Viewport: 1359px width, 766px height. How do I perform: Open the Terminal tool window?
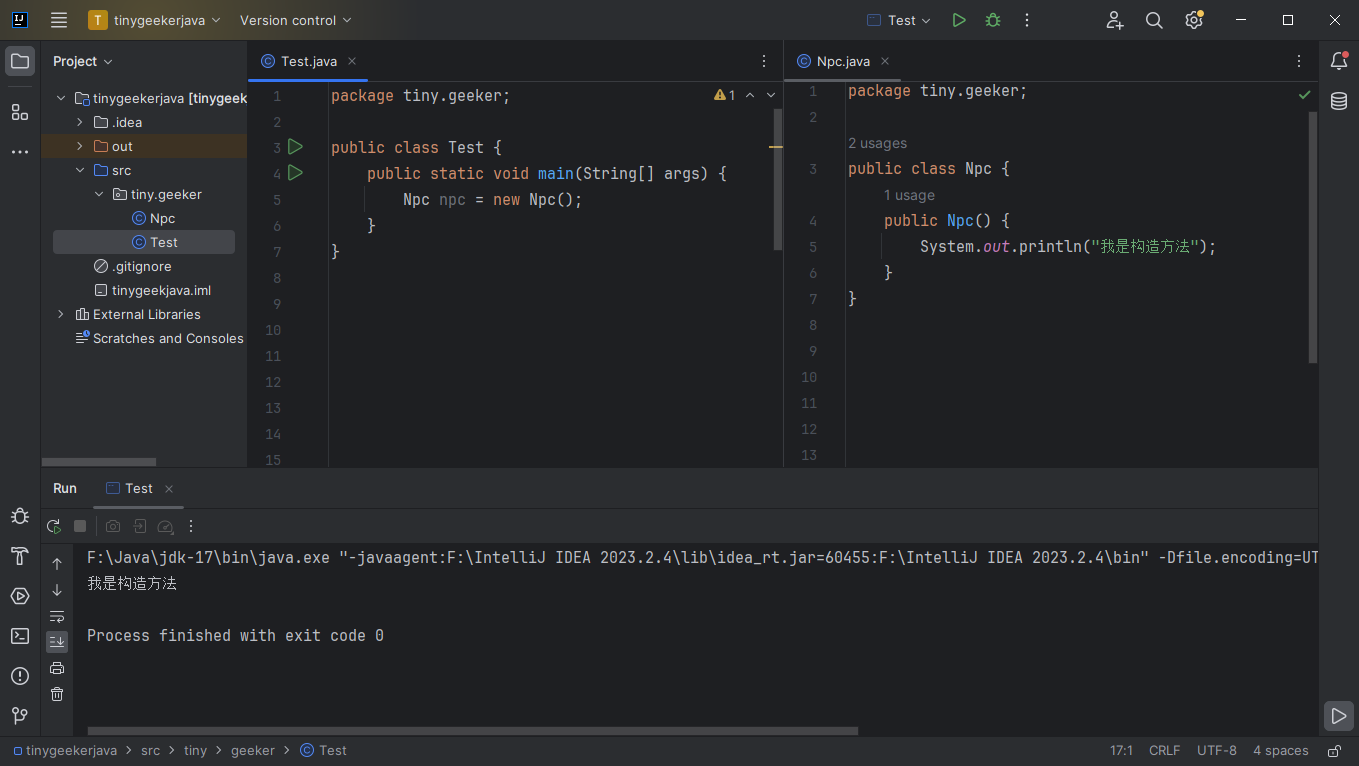tap(20, 636)
